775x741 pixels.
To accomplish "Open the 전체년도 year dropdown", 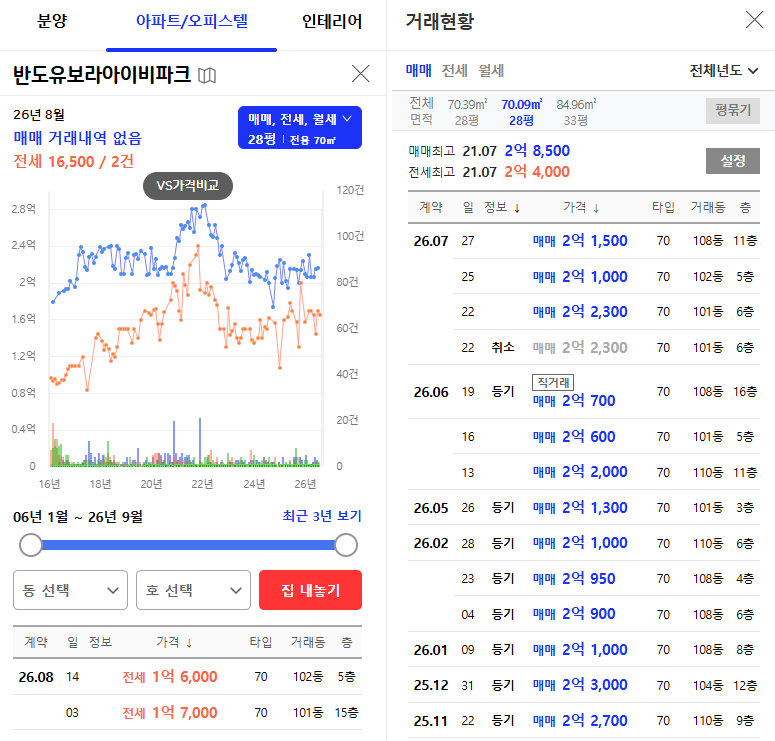I will point(724,70).
